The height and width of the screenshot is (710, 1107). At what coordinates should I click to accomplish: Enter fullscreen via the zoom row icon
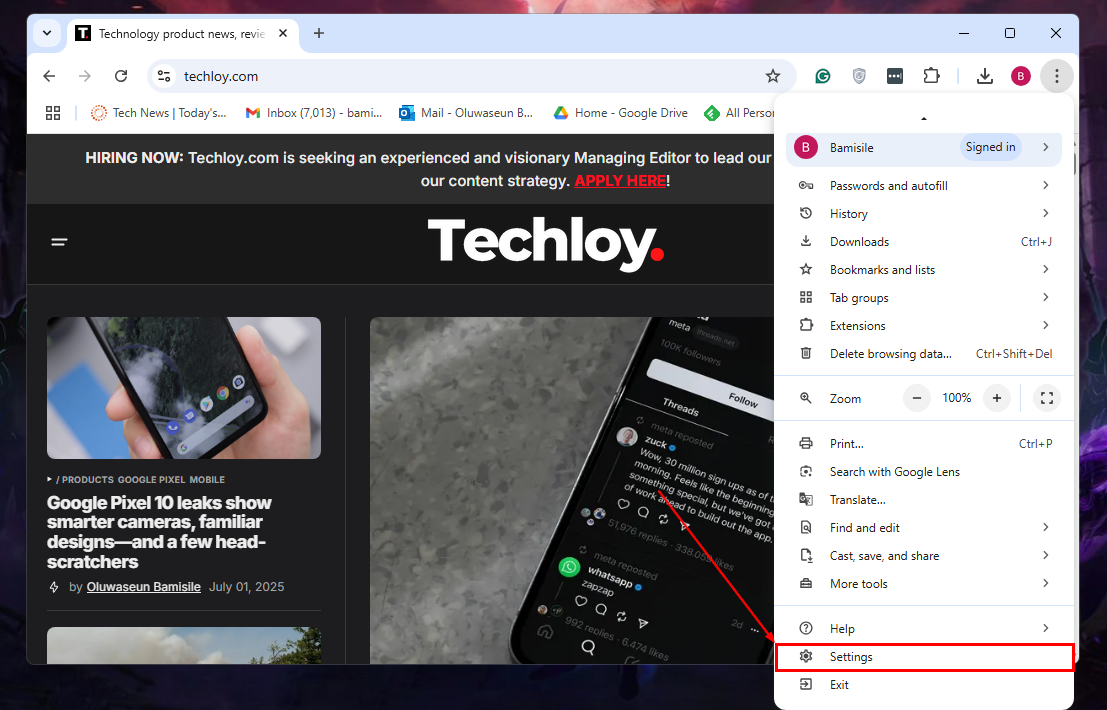point(1047,398)
